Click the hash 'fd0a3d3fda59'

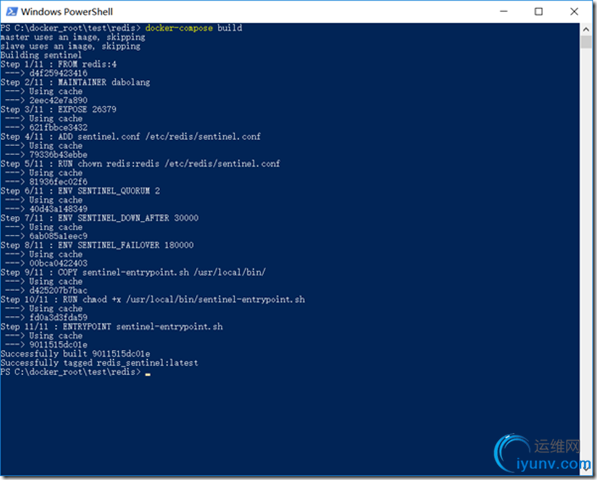click(x=58, y=317)
